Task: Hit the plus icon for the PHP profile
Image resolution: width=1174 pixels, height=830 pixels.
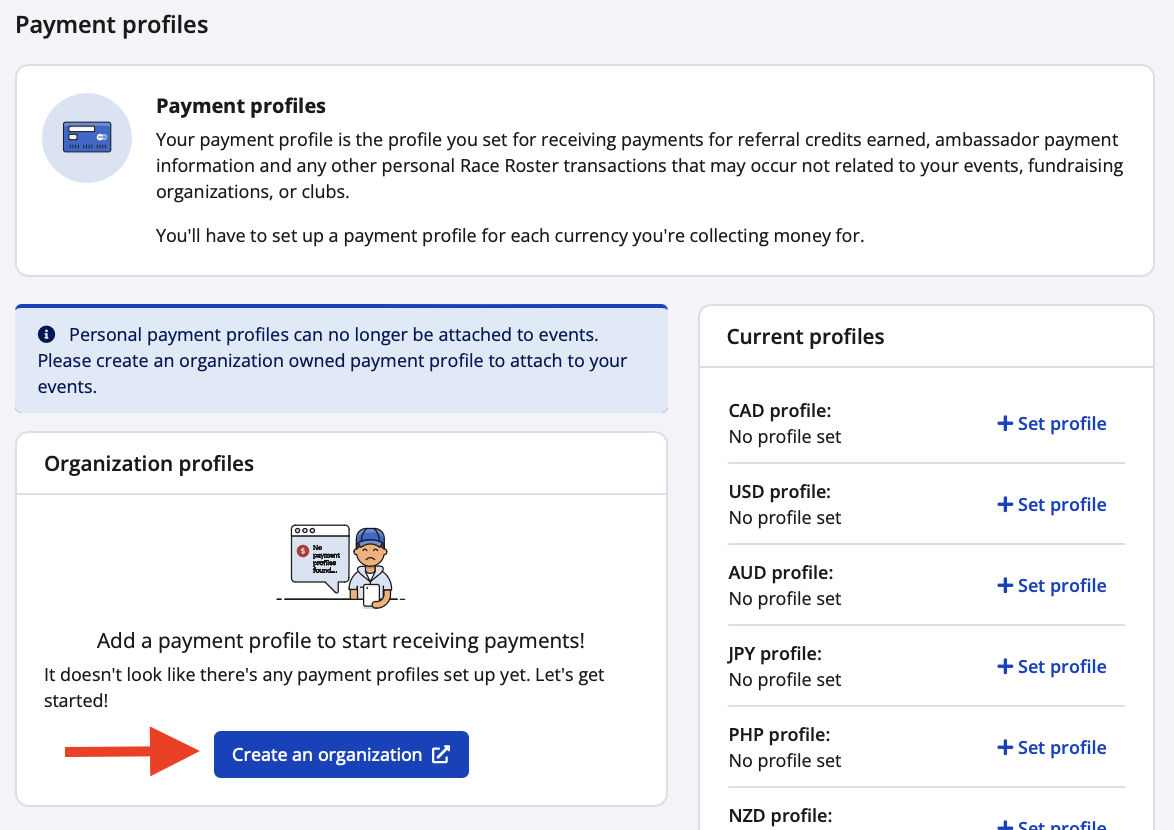Action: (1005, 748)
